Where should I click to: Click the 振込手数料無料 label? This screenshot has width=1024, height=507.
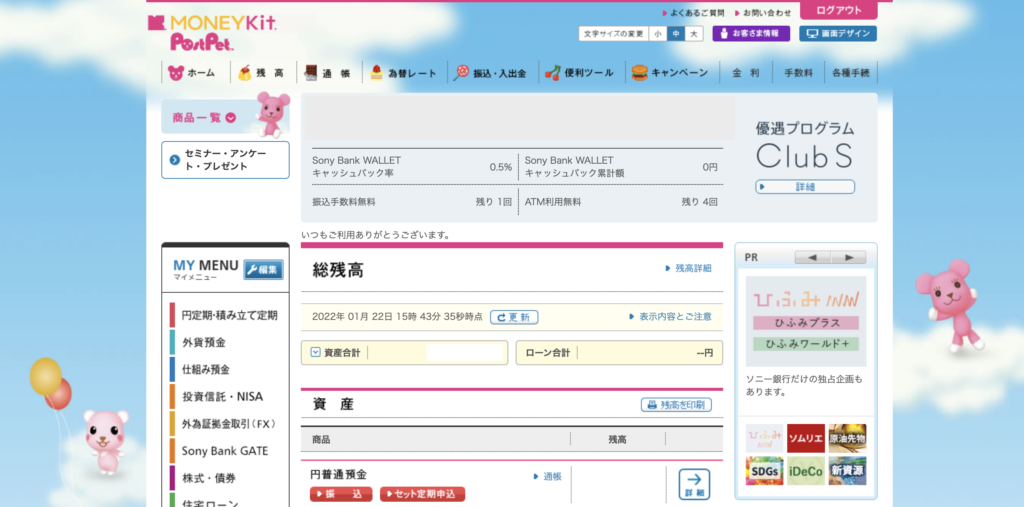[344, 202]
